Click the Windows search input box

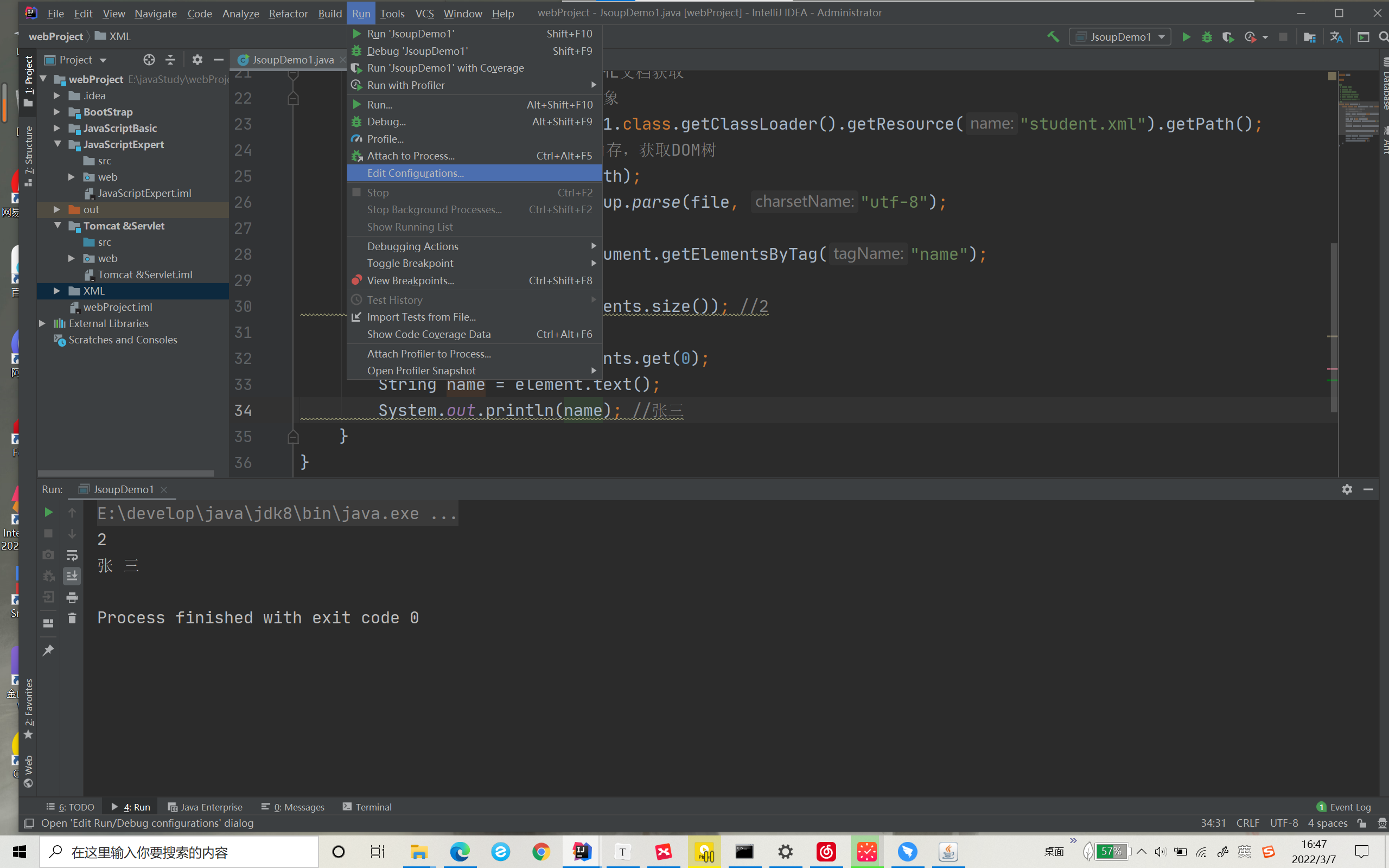(179, 852)
